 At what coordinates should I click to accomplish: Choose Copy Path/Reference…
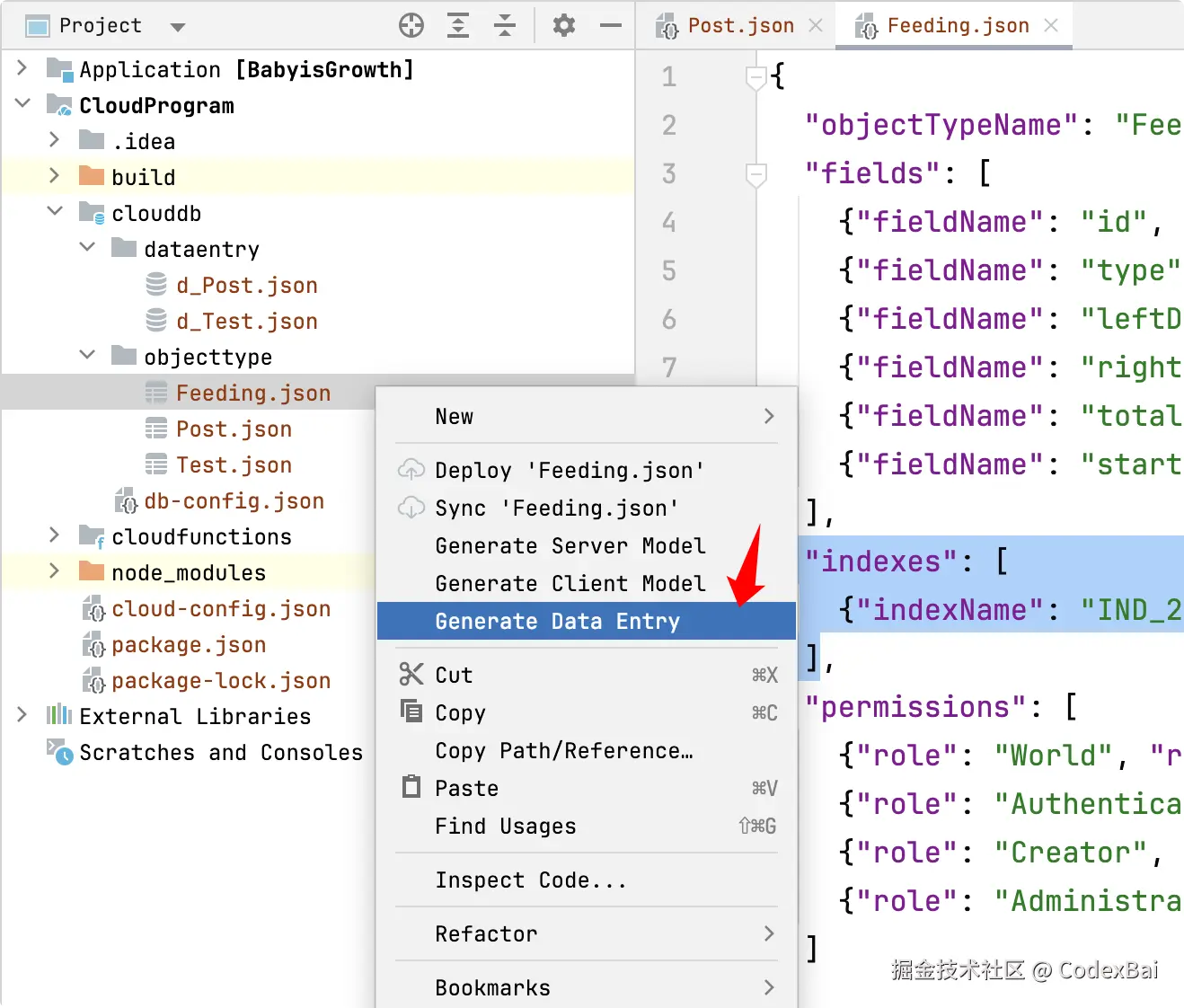click(x=587, y=750)
